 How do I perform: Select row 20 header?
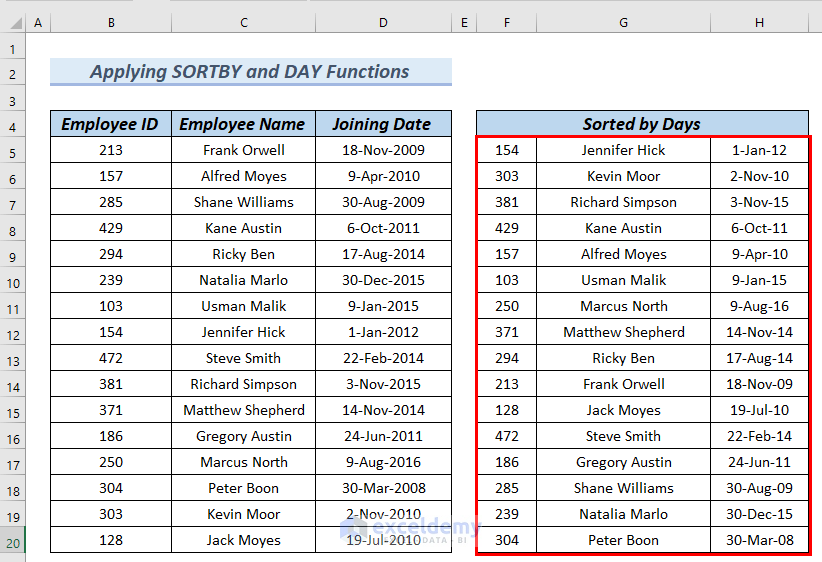(x=13, y=543)
